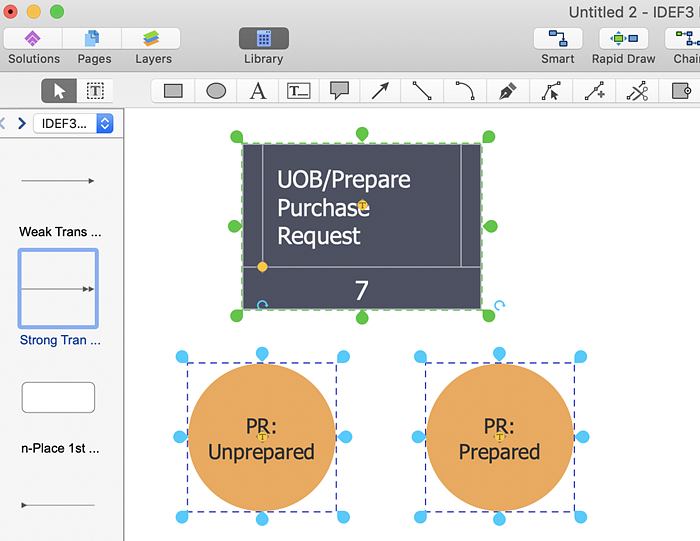The image size is (700, 541).
Task: Go to next library with forward chevron
Action: coord(22,124)
